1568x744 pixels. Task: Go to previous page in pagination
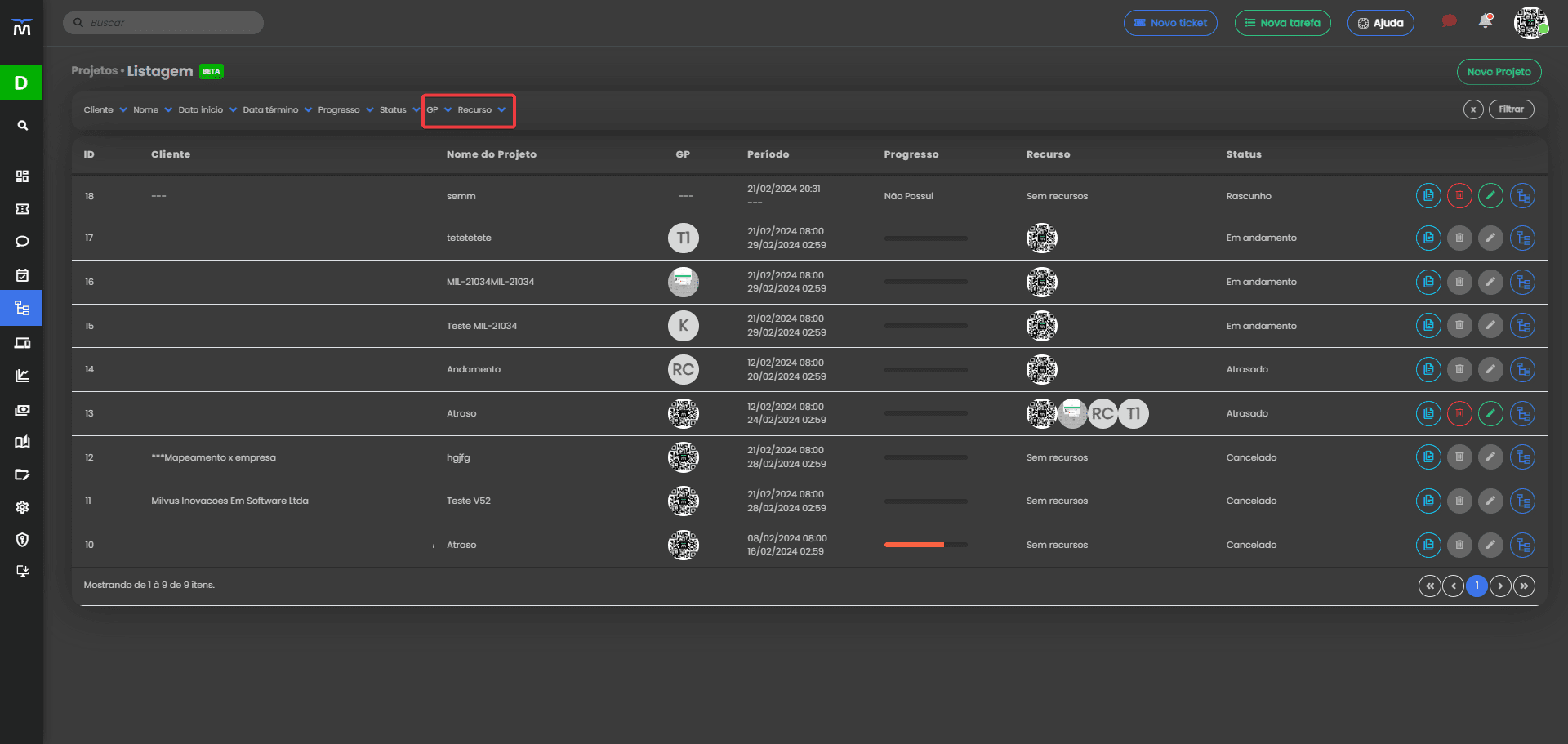pos(1453,586)
